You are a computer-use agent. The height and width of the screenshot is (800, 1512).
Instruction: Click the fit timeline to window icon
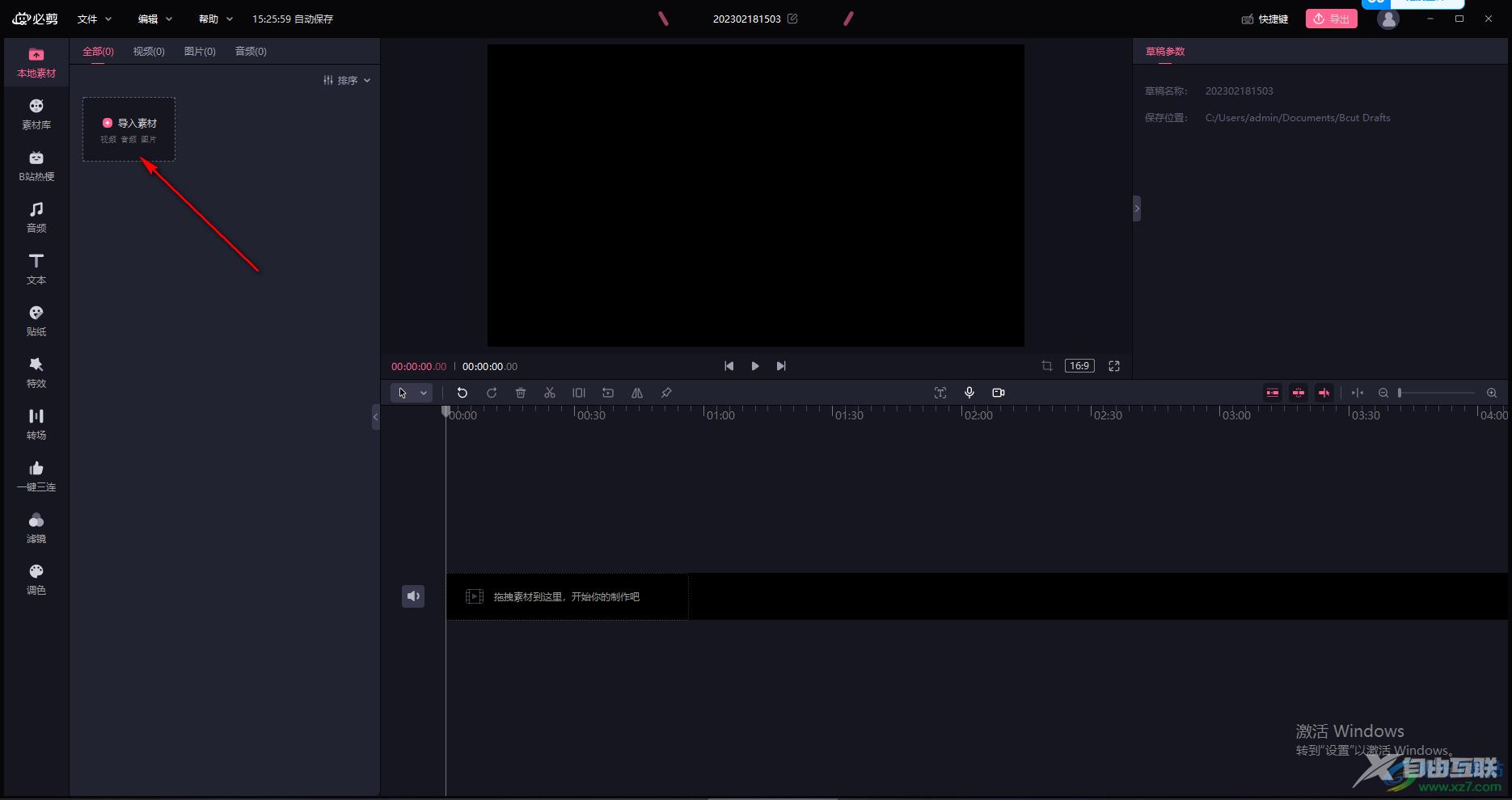[1358, 393]
